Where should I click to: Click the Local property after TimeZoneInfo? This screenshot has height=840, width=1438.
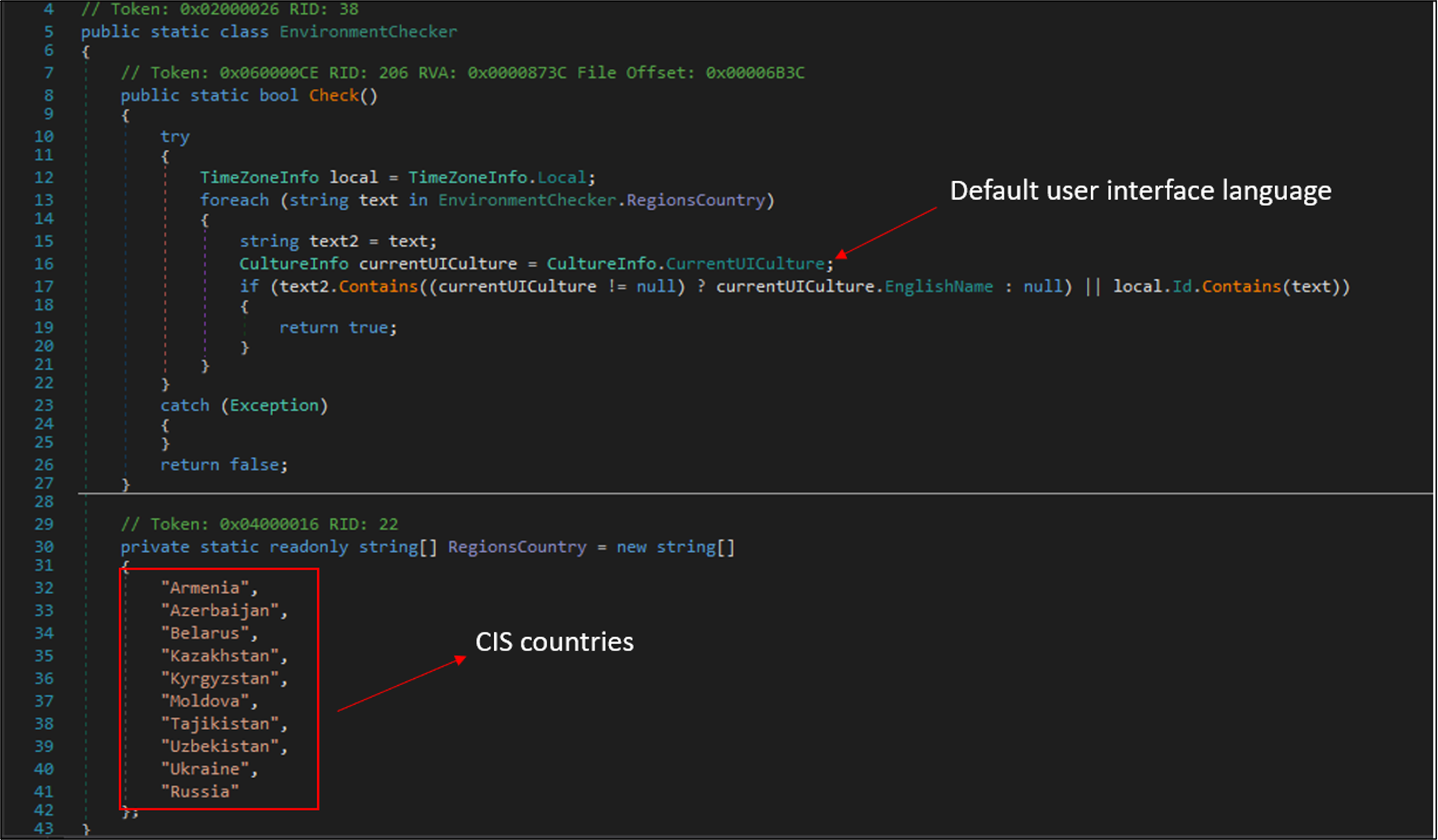(x=562, y=178)
